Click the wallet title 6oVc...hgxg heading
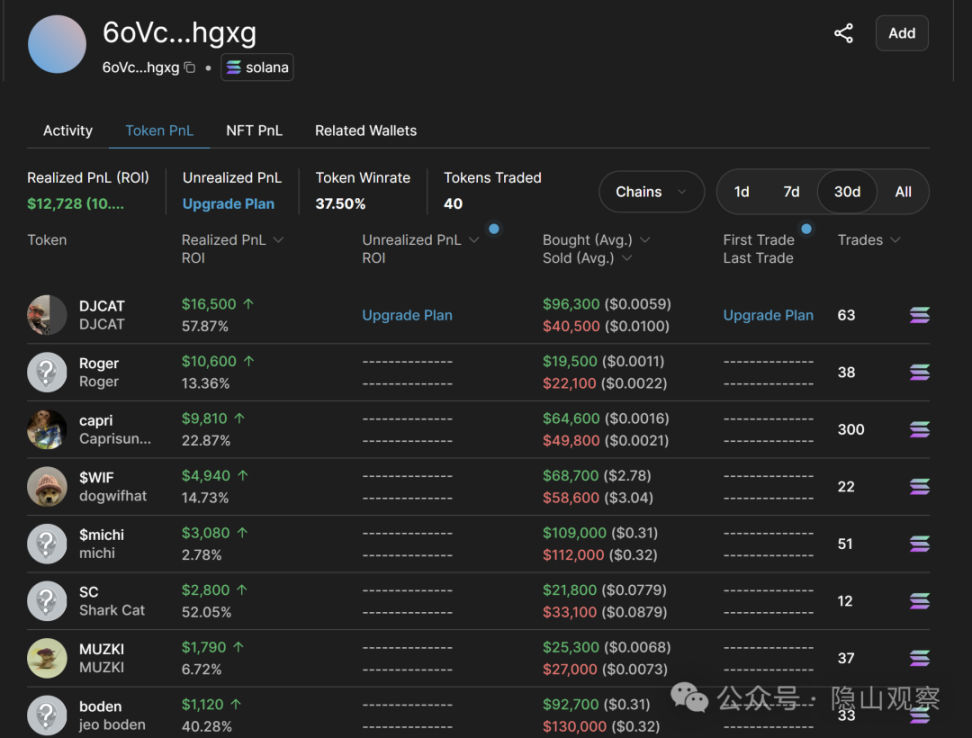Viewport: 972px width, 738px height. pyautogui.click(x=179, y=32)
